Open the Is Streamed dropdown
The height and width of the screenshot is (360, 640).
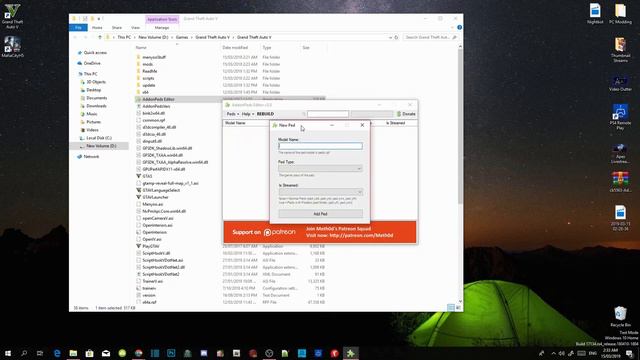pos(320,192)
